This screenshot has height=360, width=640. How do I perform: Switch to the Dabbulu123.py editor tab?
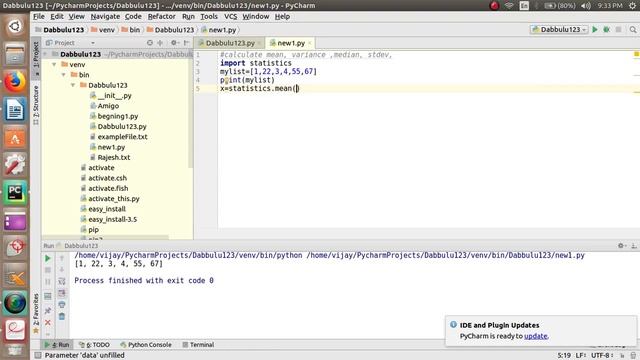pos(230,43)
